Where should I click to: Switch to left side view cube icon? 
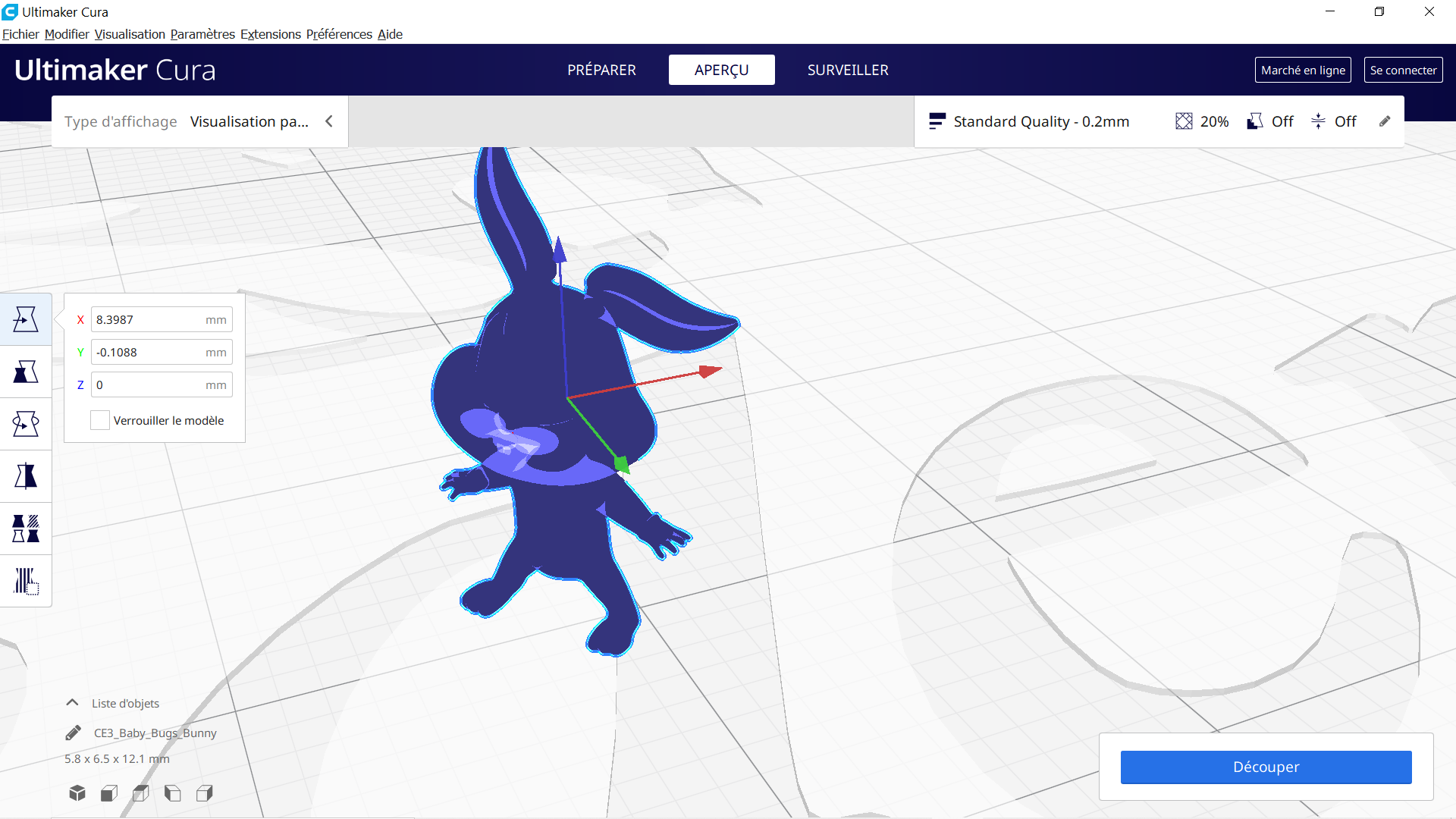pyautogui.click(x=173, y=793)
